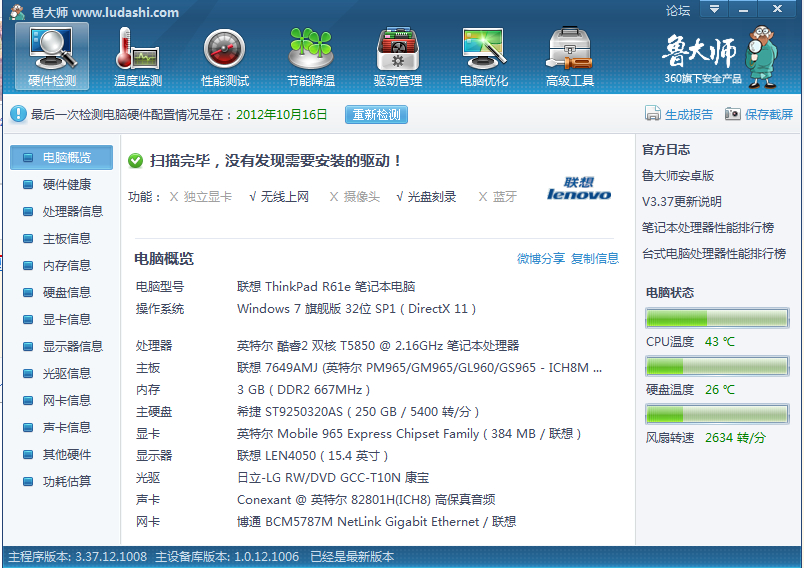Viewport: 804px width, 568px height.
Task: Open the 性能测试 performance test gauge icon
Action: tap(225, 56)
